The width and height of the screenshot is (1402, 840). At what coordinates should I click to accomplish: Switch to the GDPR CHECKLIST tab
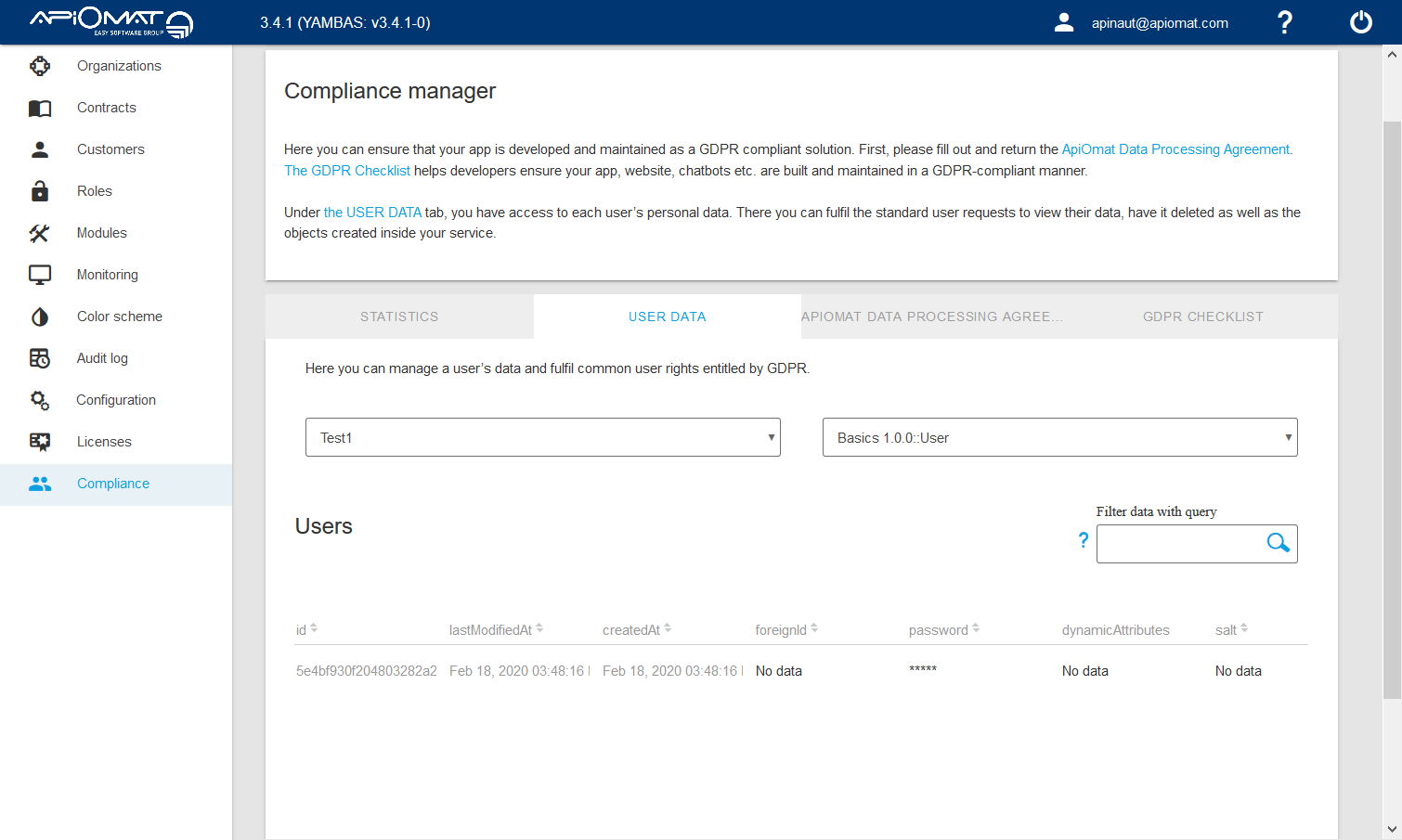pos(1203,317)
